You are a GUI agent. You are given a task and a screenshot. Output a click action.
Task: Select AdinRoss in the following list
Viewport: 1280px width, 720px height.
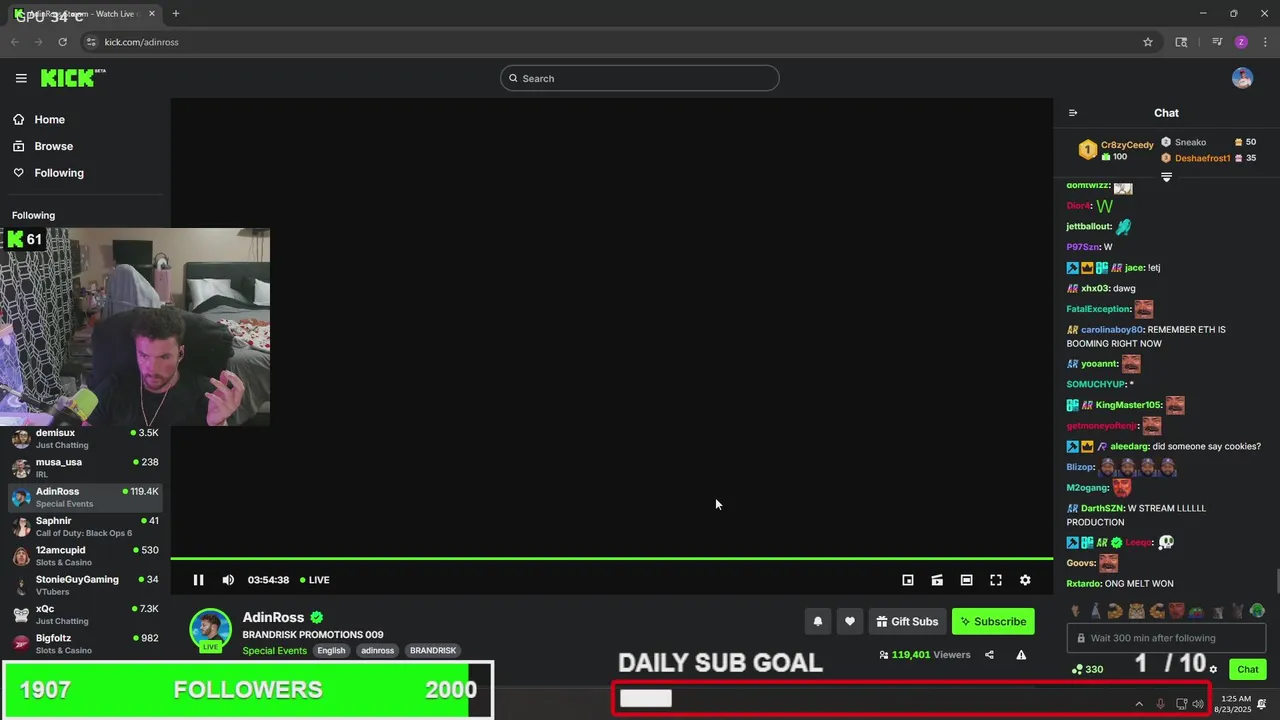pos(85,497)
